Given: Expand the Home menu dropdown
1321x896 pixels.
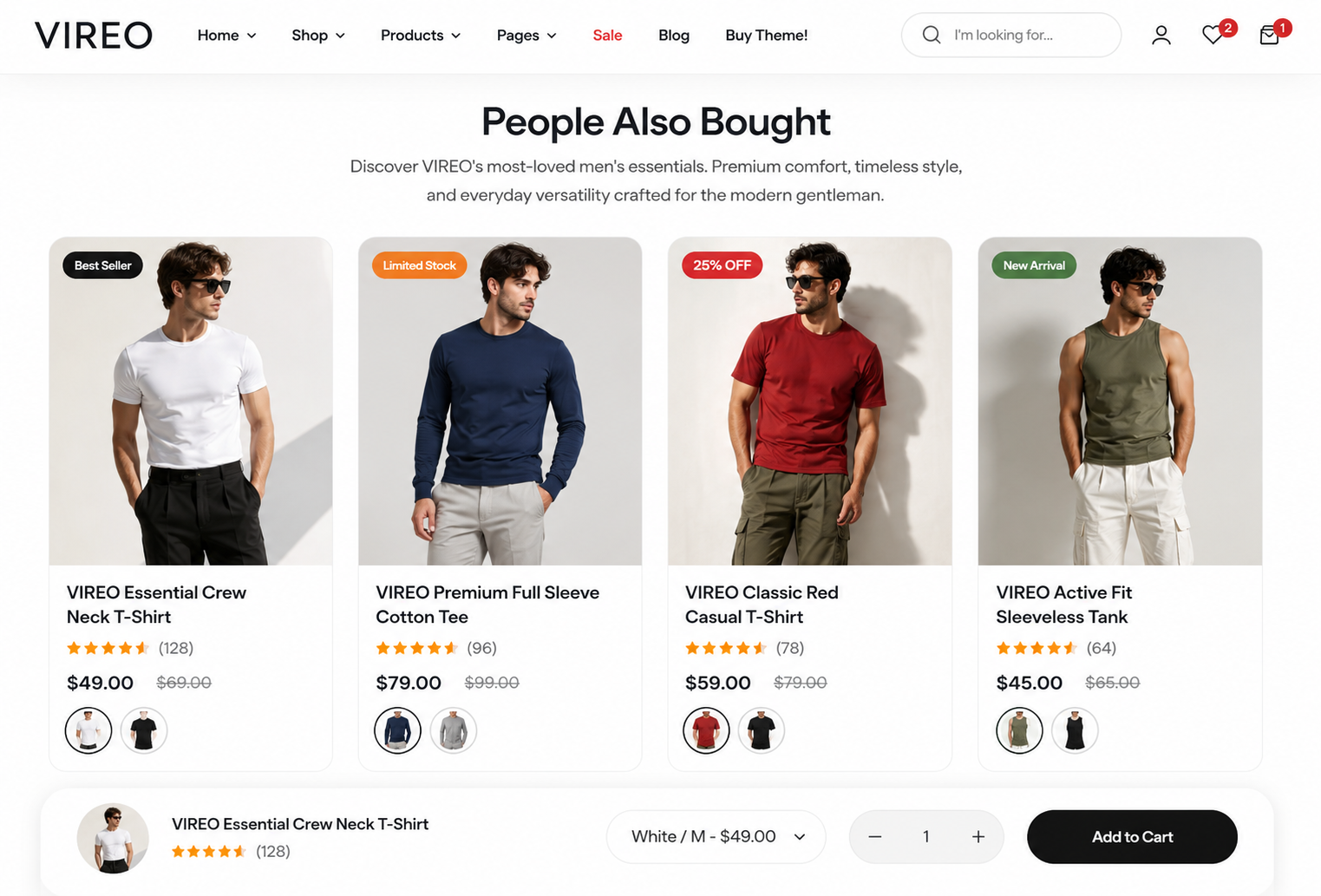Looking at the screenshot, I should coord(226,36).
